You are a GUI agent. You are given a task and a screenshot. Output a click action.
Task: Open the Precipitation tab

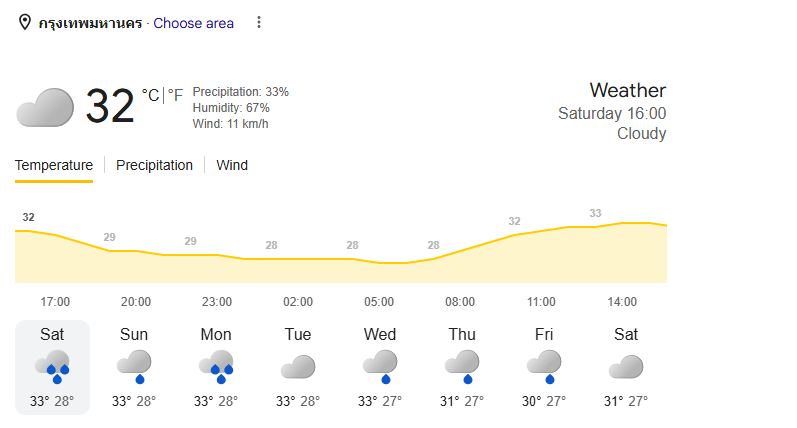(x=155, y=165)
